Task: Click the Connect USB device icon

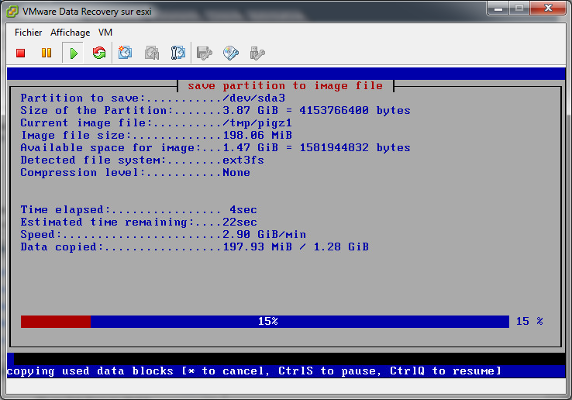Action: (x=257, y=53)
